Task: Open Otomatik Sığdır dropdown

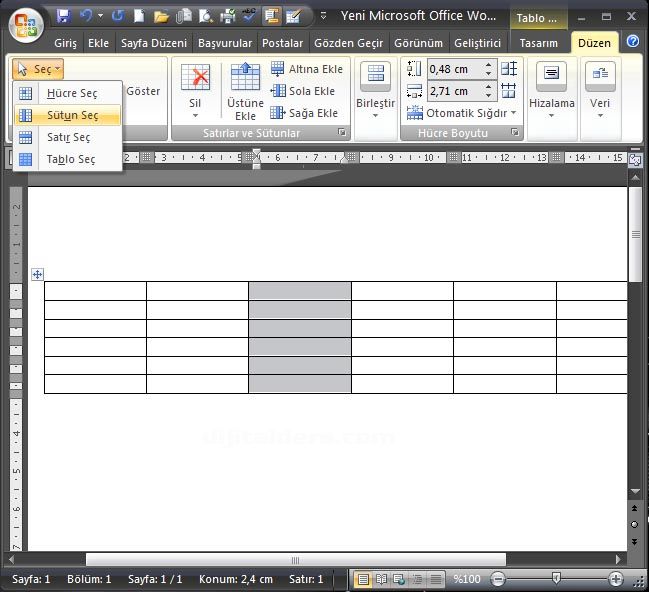Action: point(461,113)
